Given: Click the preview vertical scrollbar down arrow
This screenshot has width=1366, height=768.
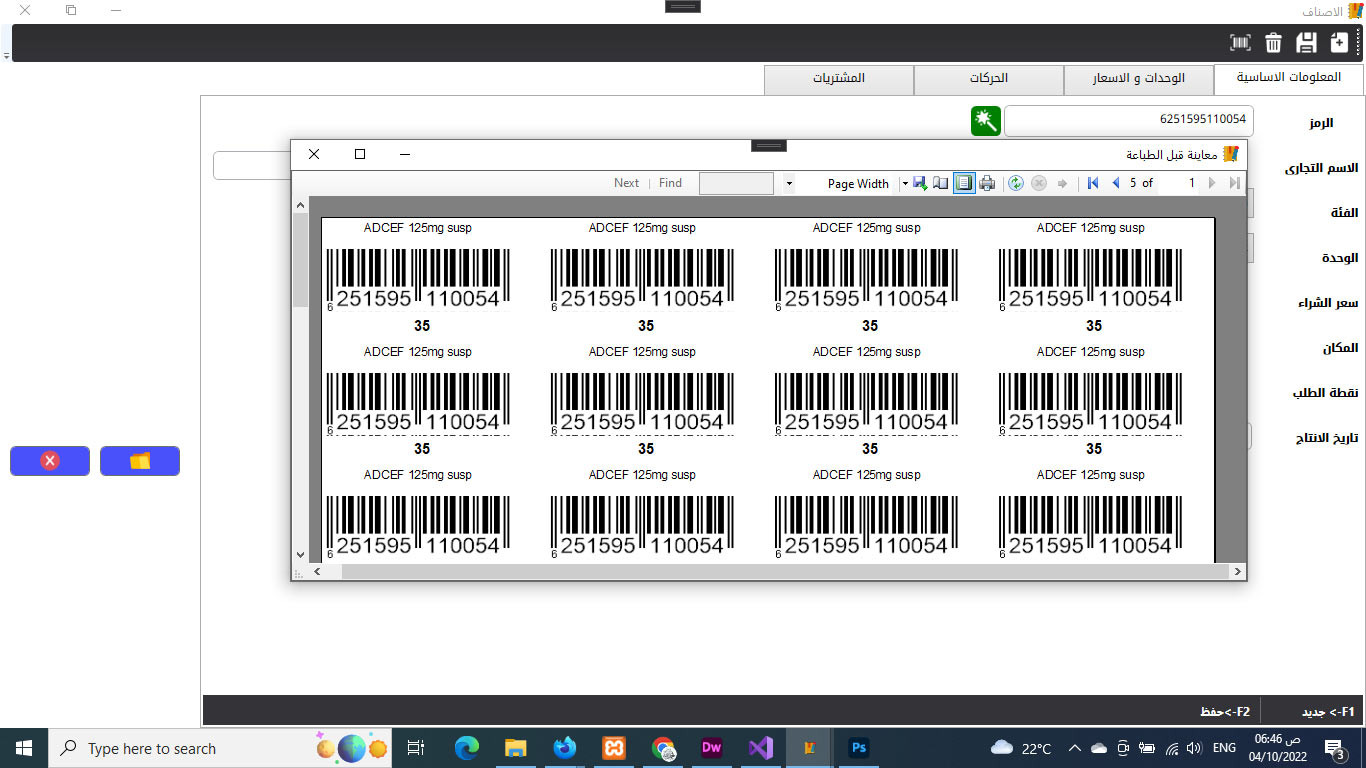Looking at the screenshot, I should pyautogui.click(x=301, y=554).
